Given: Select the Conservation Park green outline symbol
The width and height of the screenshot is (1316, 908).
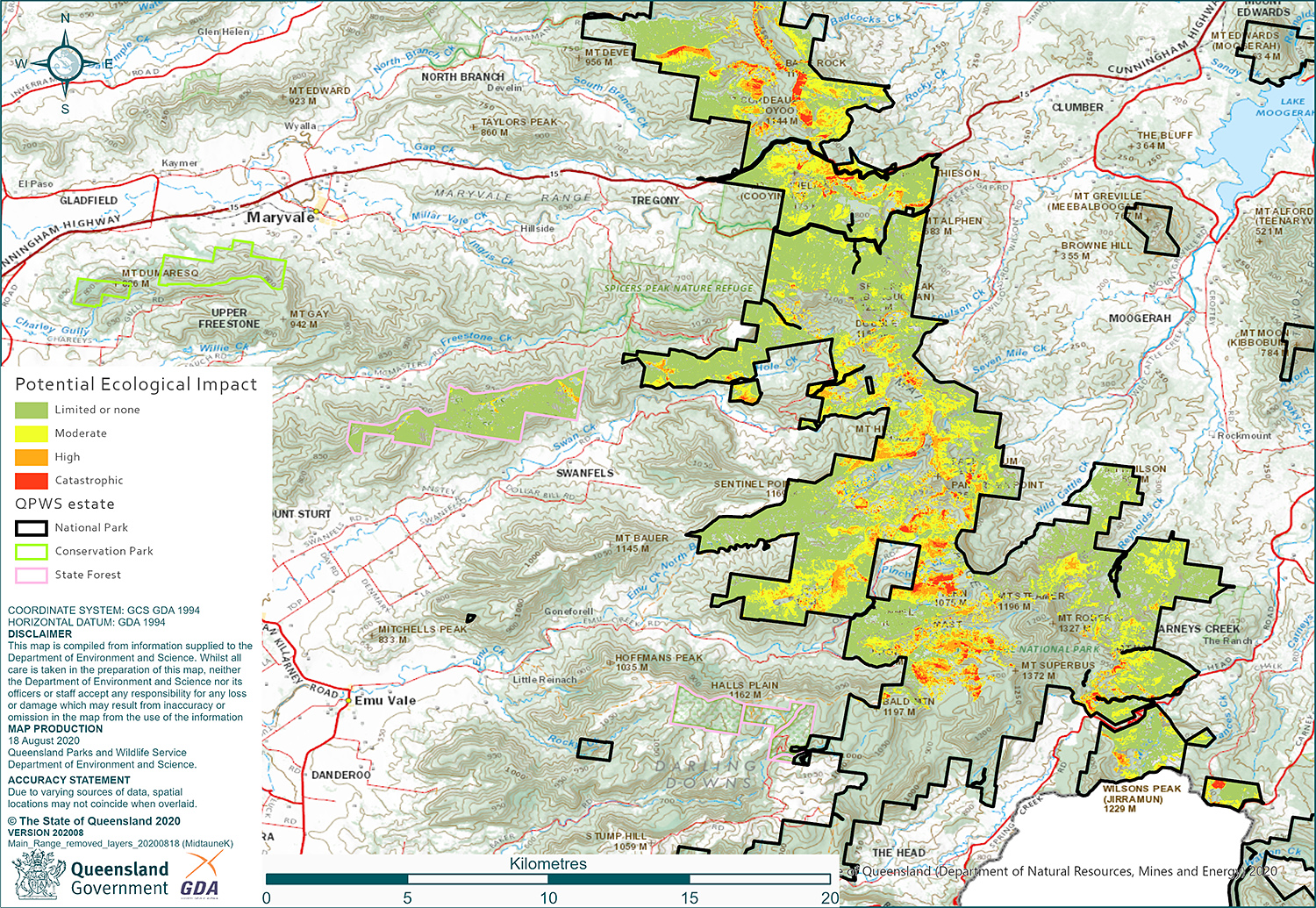Looking at the screenshot, I should (31, 552).
